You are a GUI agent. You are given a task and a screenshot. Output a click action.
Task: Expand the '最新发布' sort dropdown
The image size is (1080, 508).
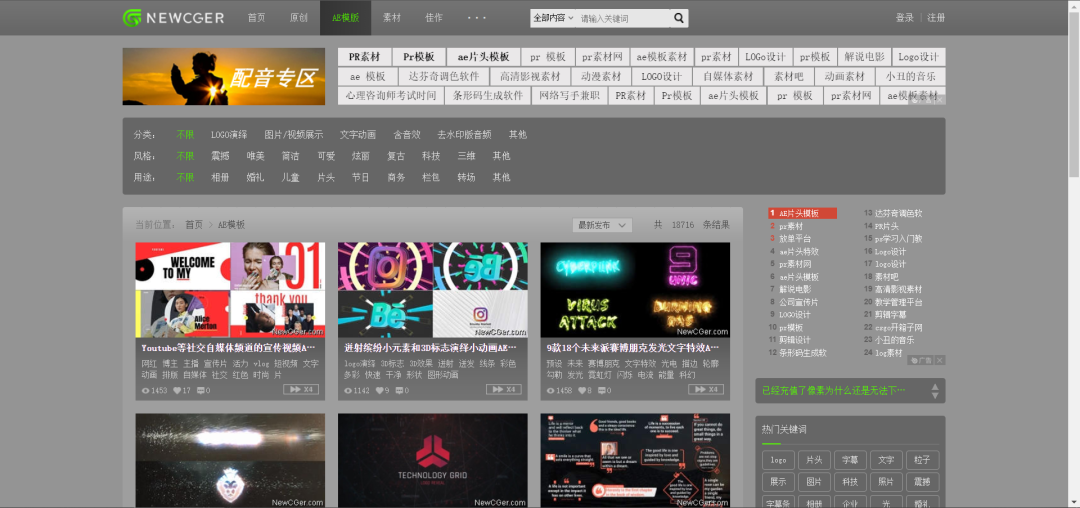(602, 225)
